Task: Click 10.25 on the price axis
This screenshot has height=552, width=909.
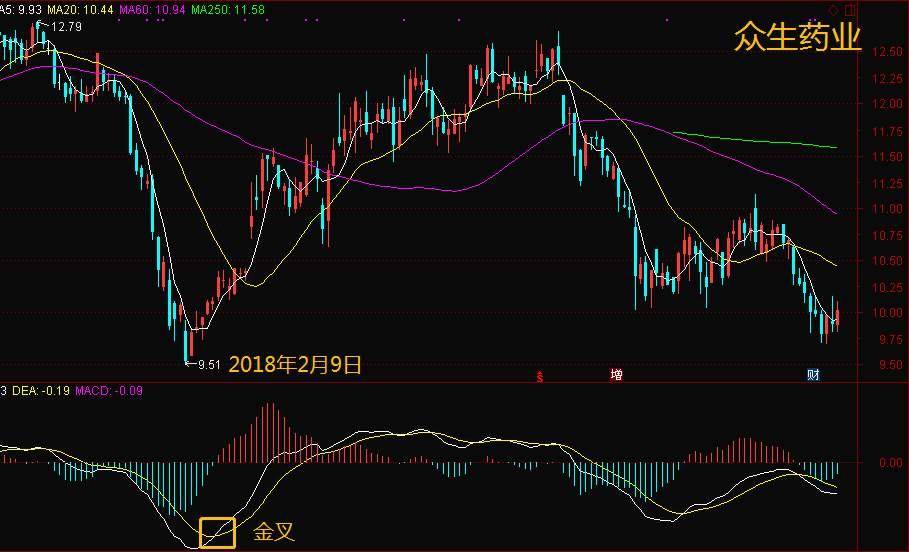Action: click(x=887, y=288)
